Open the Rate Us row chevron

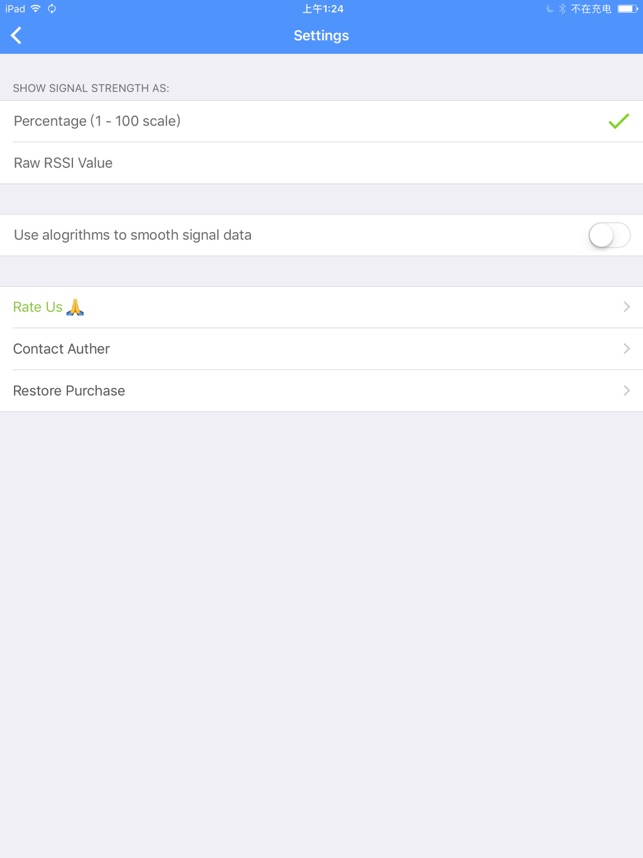[627, 307]
